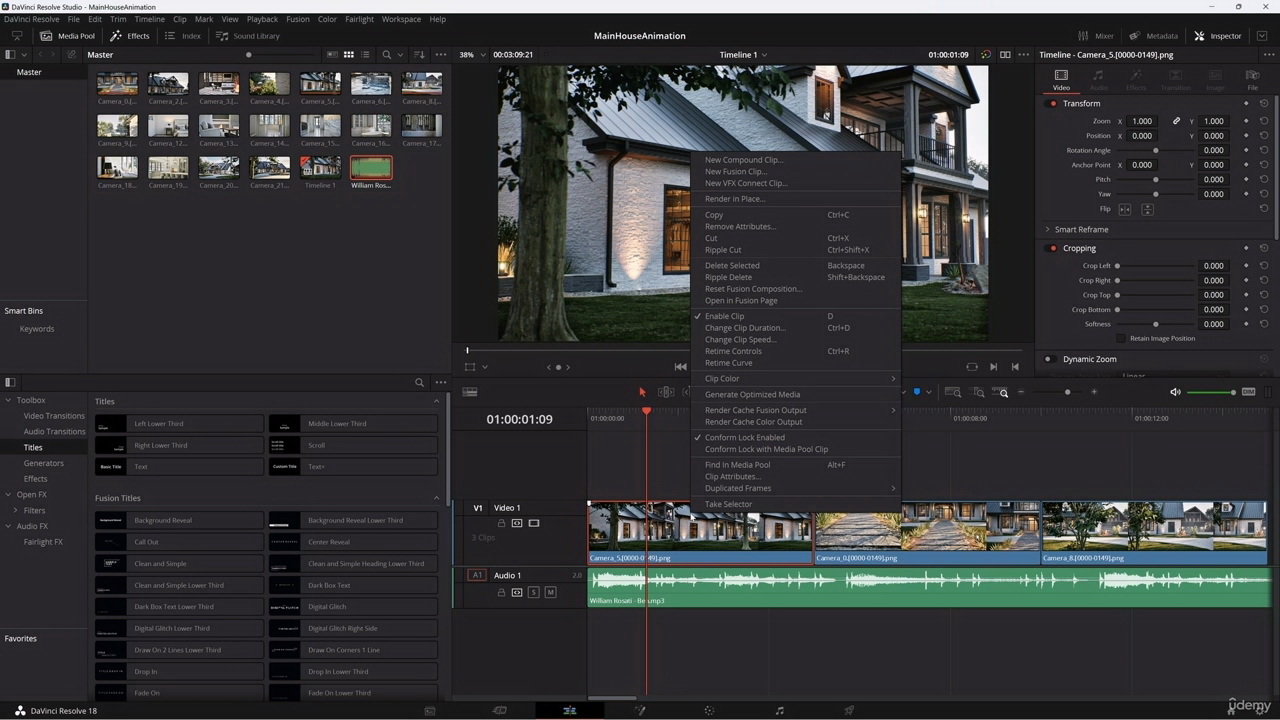Screen dimensions: 1280x720
Task: Mute the monitor speaker icon
Action: [1175, 392]
